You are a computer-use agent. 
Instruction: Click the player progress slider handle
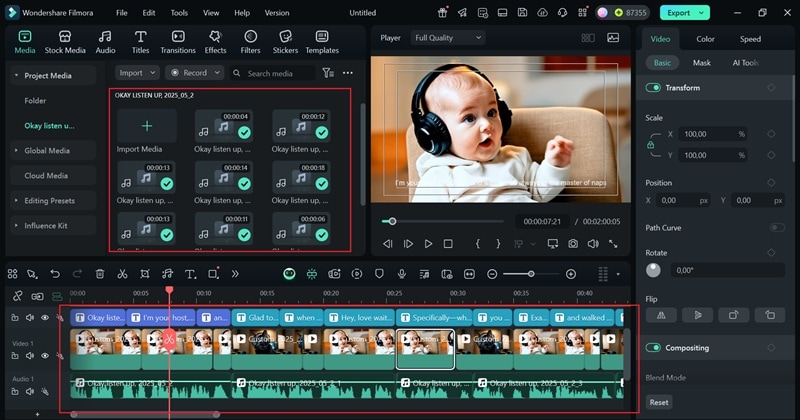pyautogui.click(x=392, y=221)
